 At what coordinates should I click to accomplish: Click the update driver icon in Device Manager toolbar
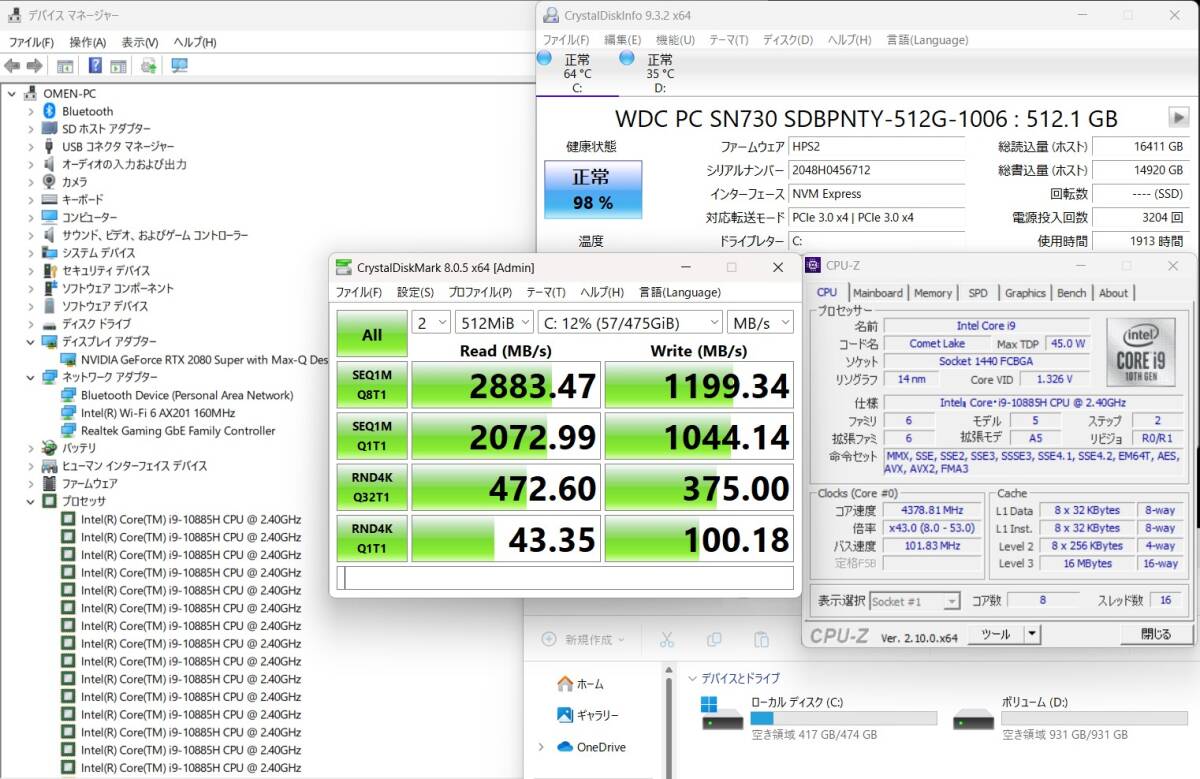tap(148, 66)
